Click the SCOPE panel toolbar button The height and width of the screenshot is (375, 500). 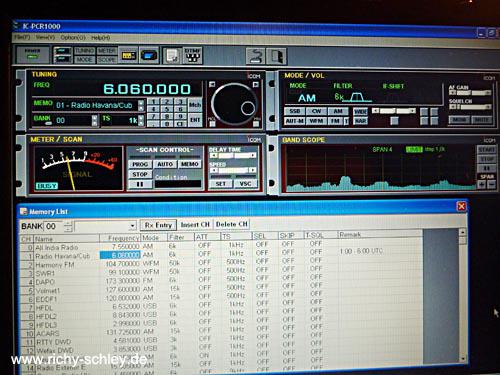point(107,60)
